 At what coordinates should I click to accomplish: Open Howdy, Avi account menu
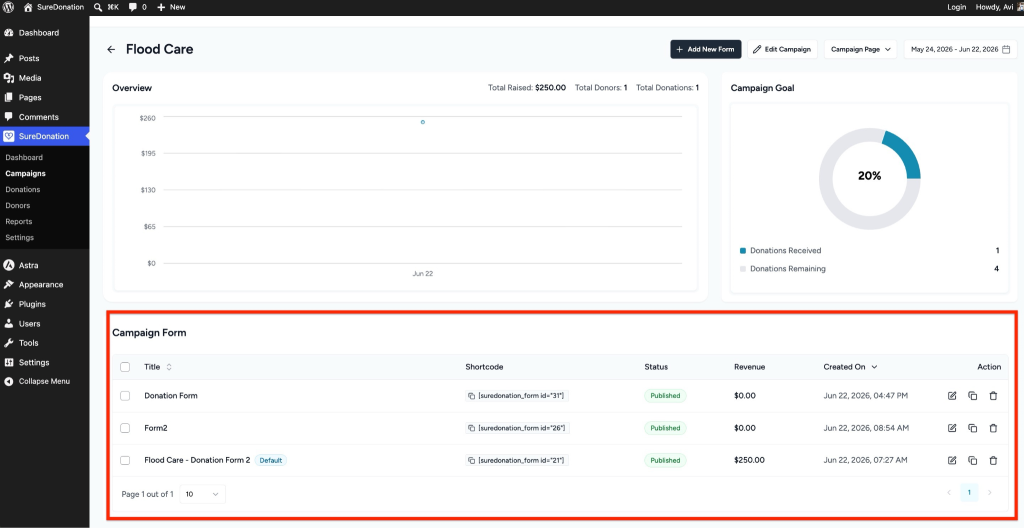(998, 7)
